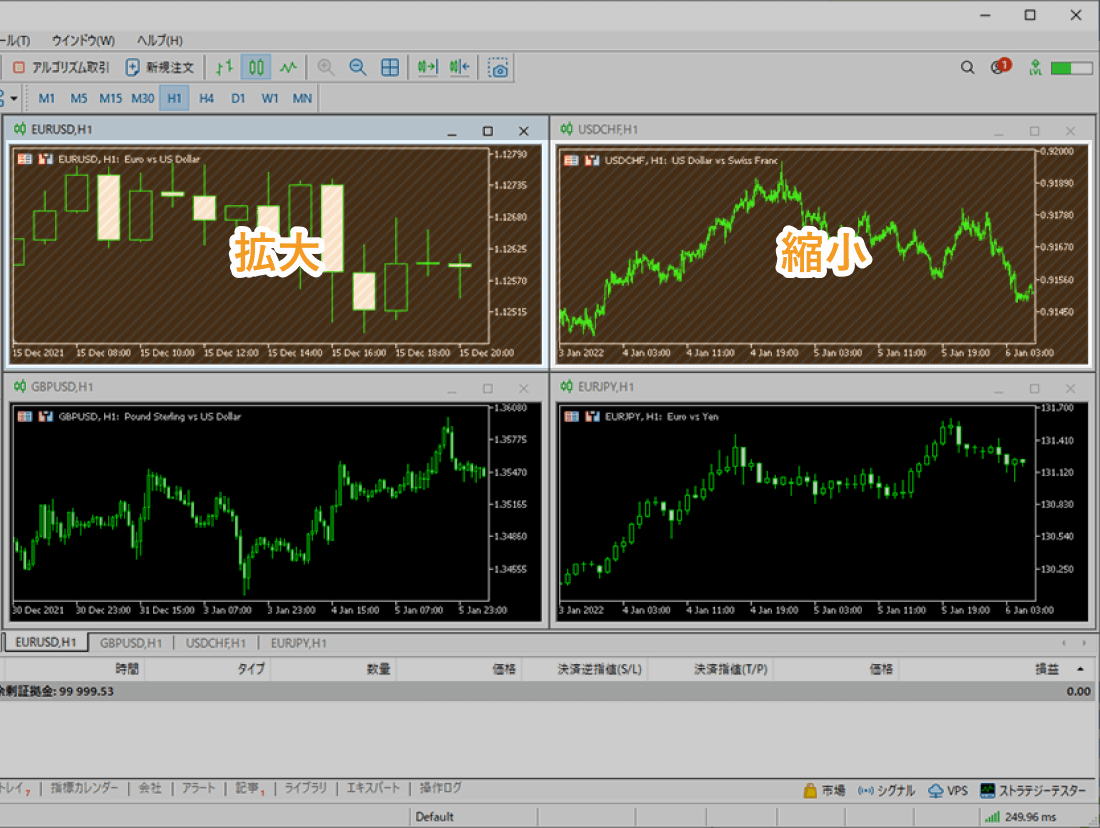Open the ストラテジーテスター panel

coord(1033,790)
